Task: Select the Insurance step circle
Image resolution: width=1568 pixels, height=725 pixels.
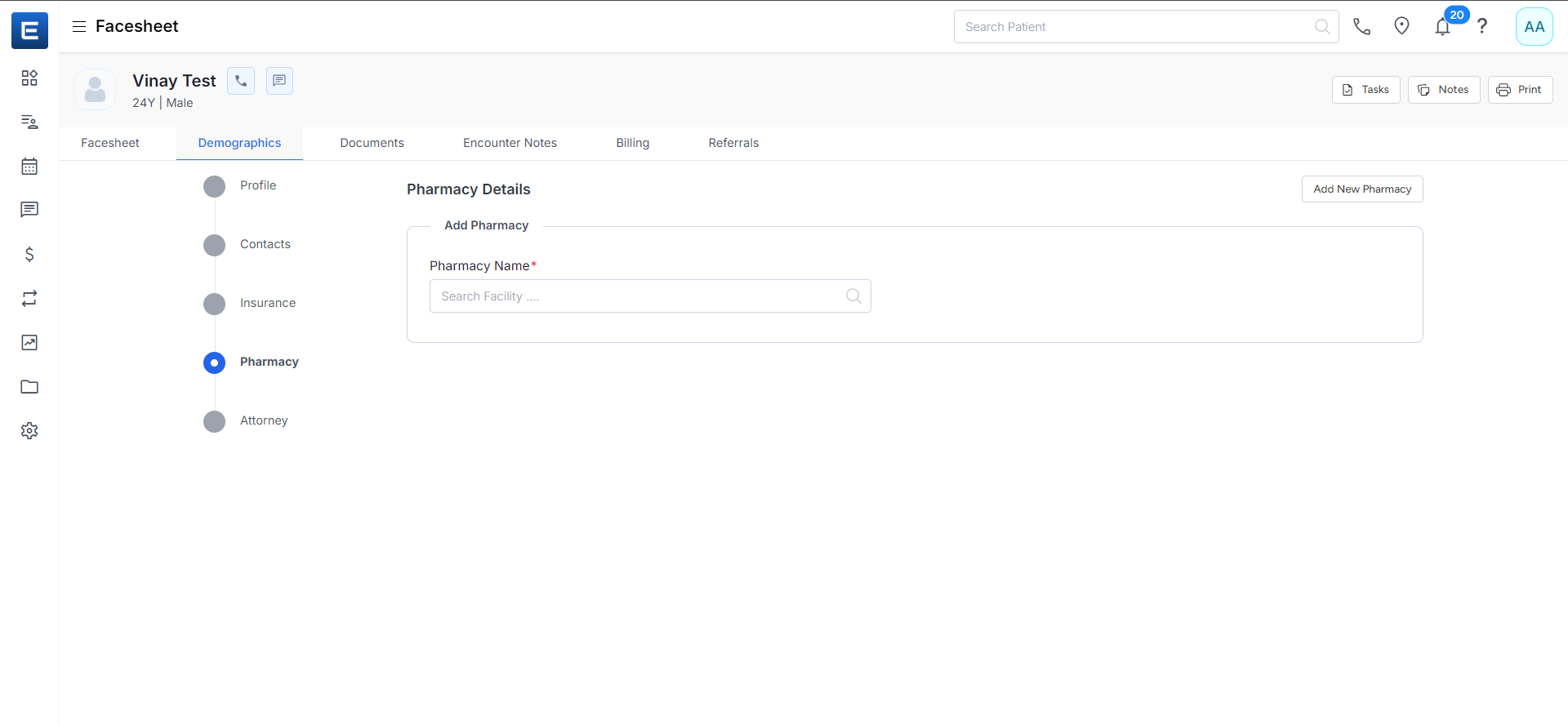Action: coord(214,304)
